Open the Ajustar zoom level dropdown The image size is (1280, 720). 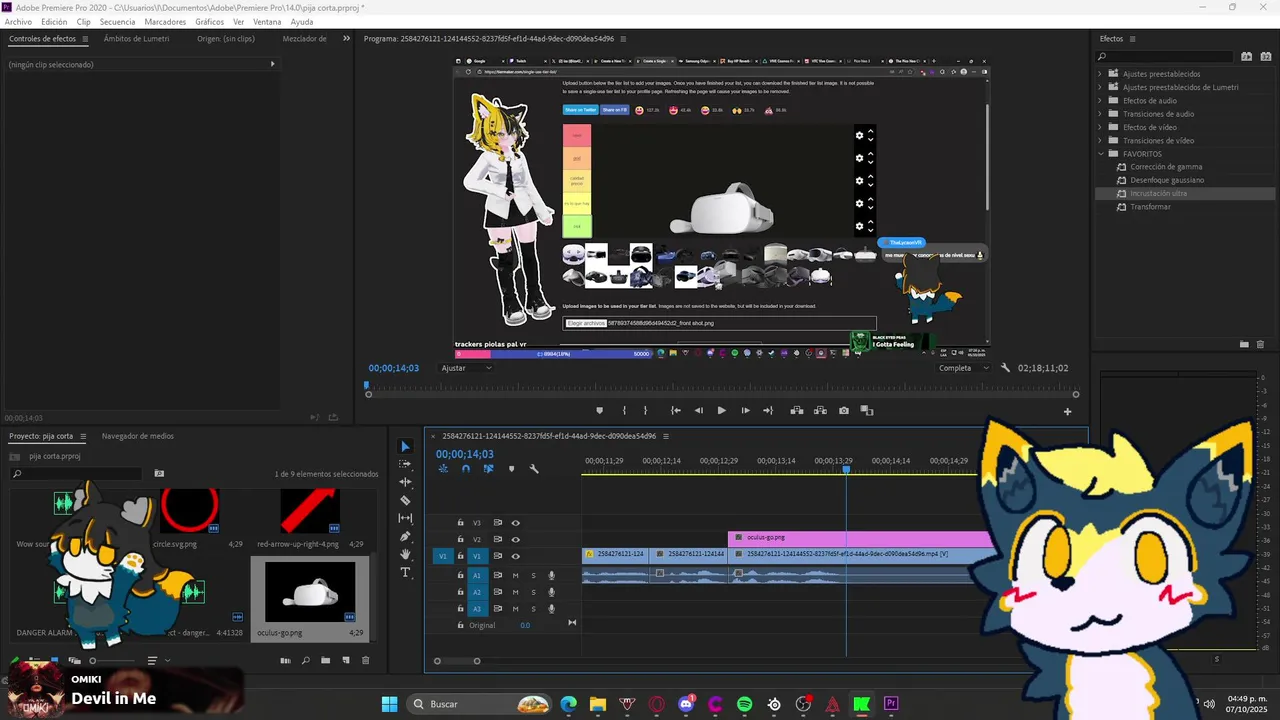(467, 368)
